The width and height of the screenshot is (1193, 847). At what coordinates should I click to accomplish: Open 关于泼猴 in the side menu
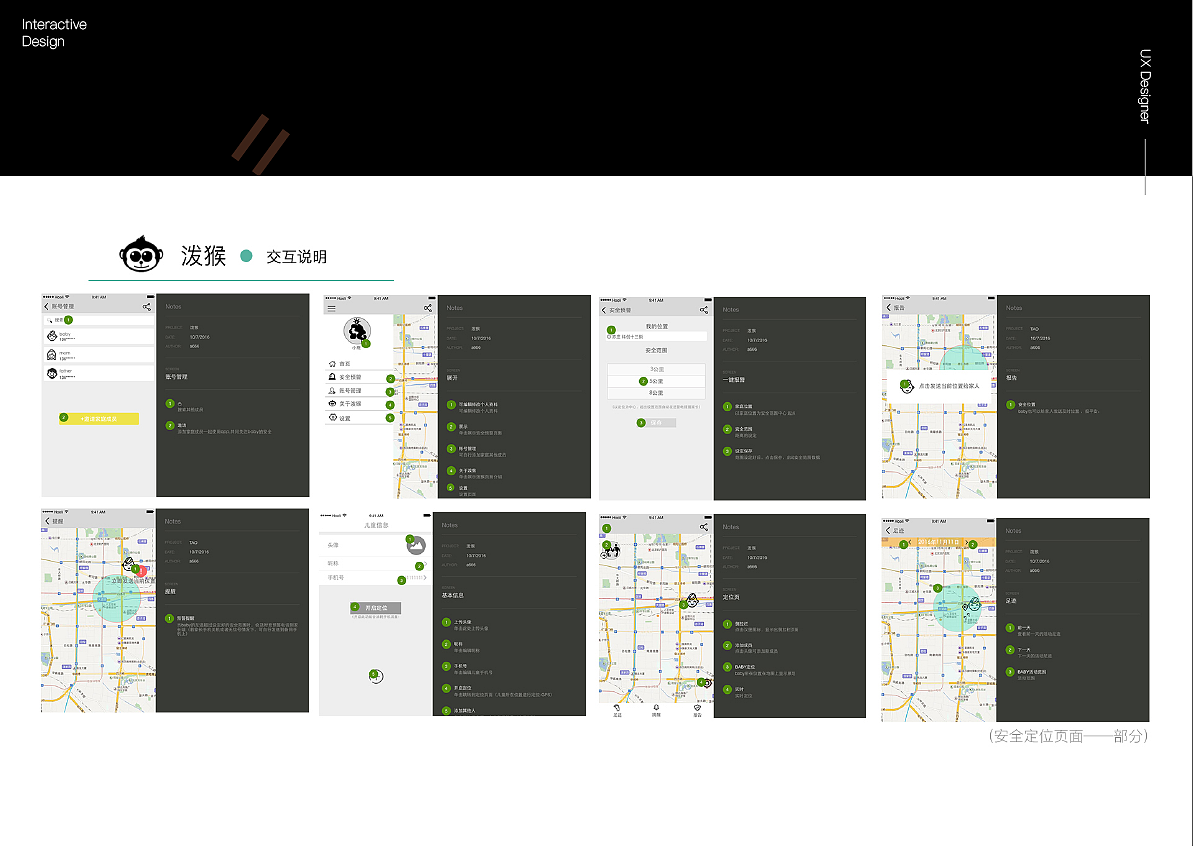pyautogui.click(x=358, y=404)
